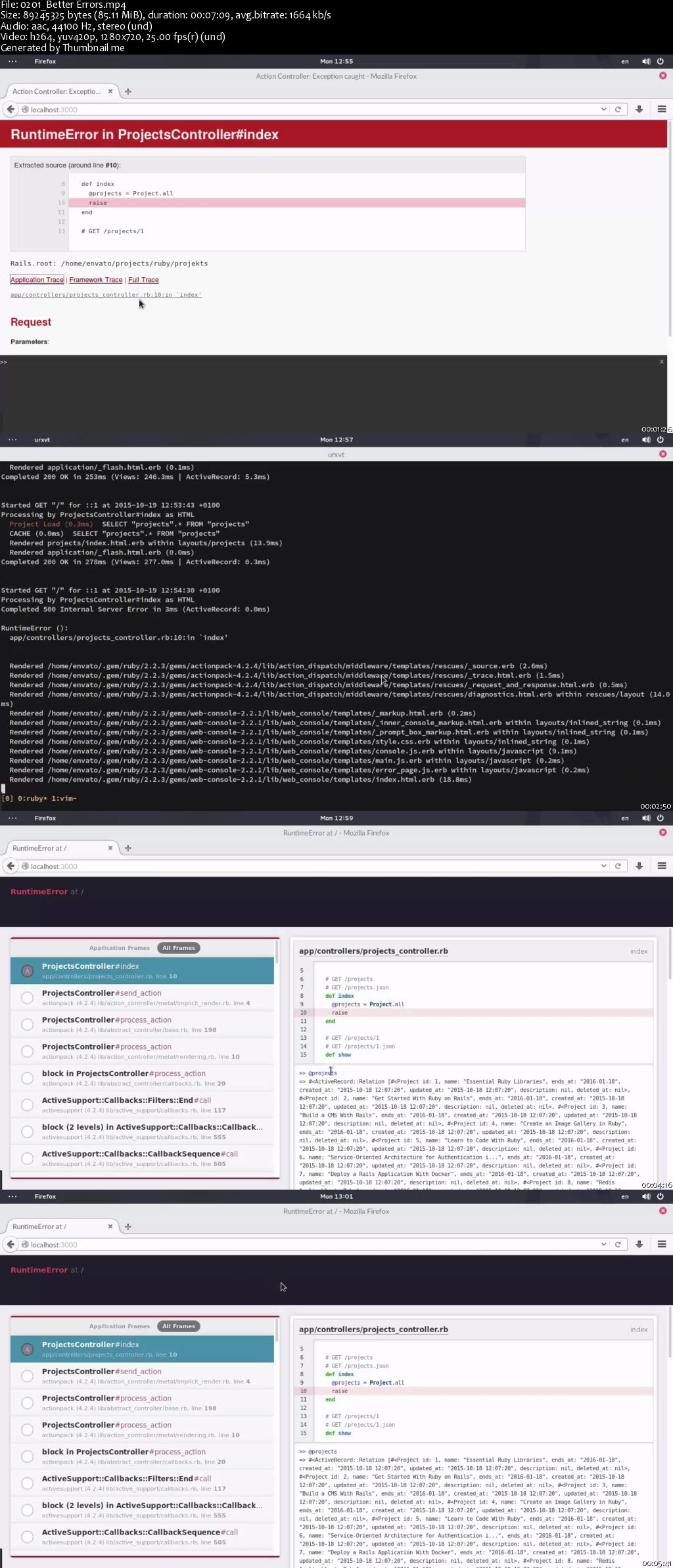Select ProjectsController#send_action frame in the 13:01 window
The image size is (673, 1568).
point(142,1376)
